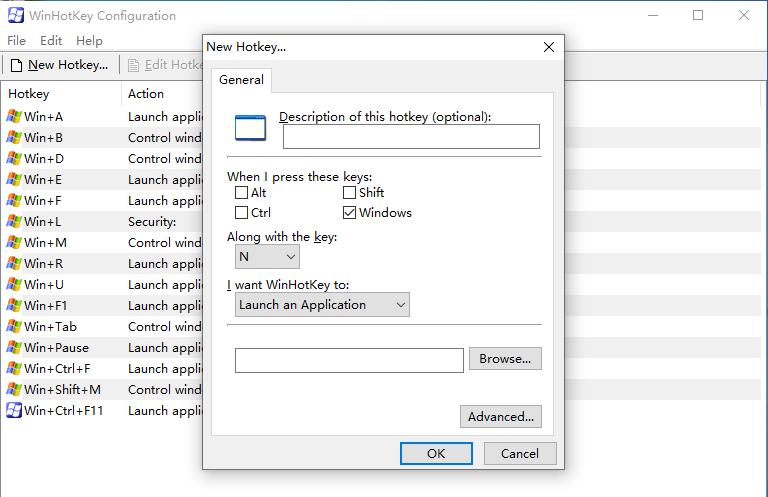Screen dimensions: 768x497
Task: Select the Win+Pause hotkey text
Action: tap(56, 348)
